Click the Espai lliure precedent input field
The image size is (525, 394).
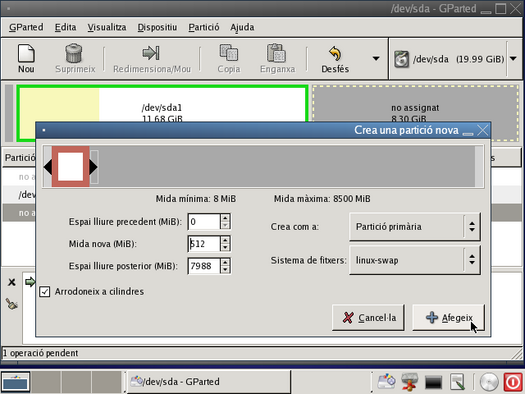pos(204,222)
